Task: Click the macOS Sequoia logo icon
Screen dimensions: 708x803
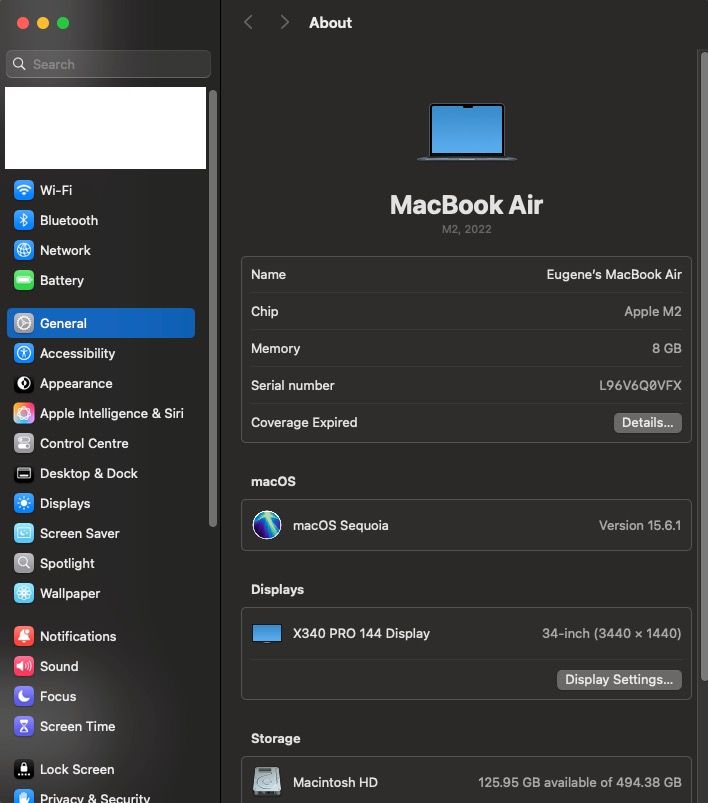Action: pos(267,525)
